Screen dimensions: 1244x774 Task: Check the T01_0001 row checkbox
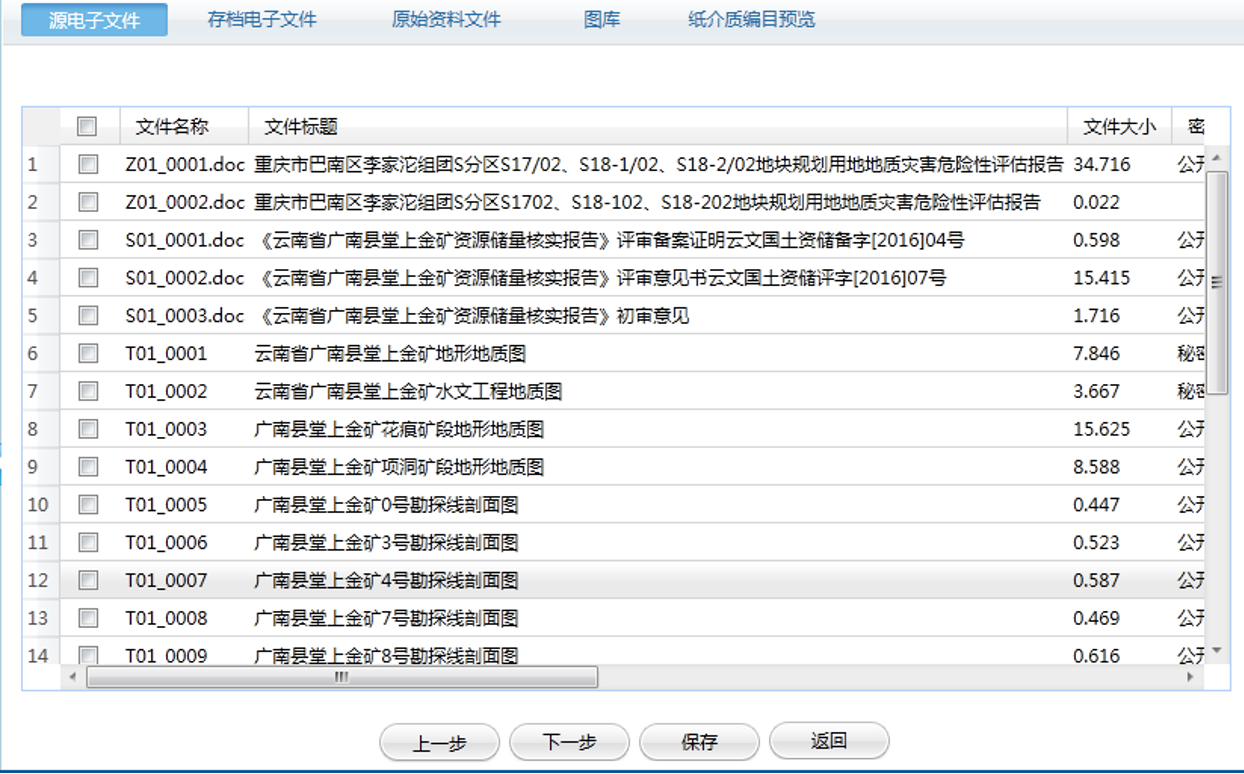click(x=88, y=353)
